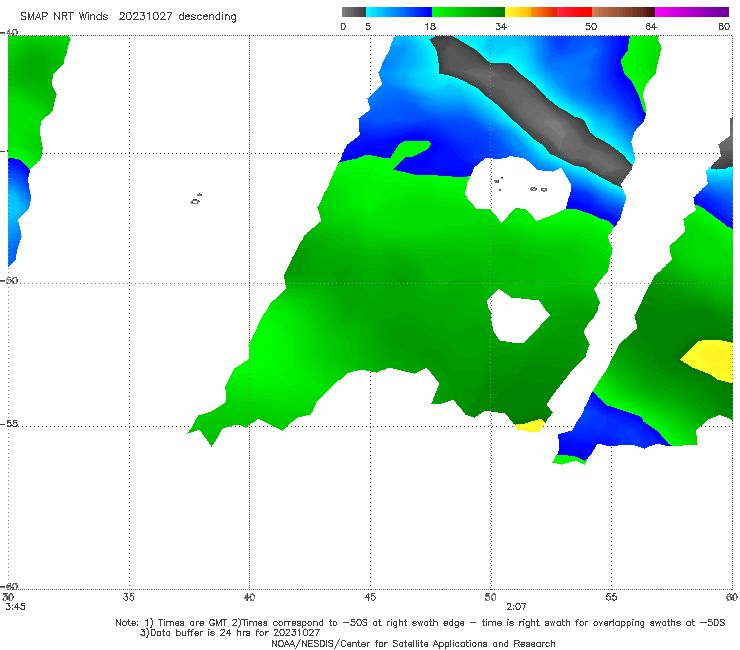Click longitude axis label '40'
The image size is (740, 650).
coord(249,597)
